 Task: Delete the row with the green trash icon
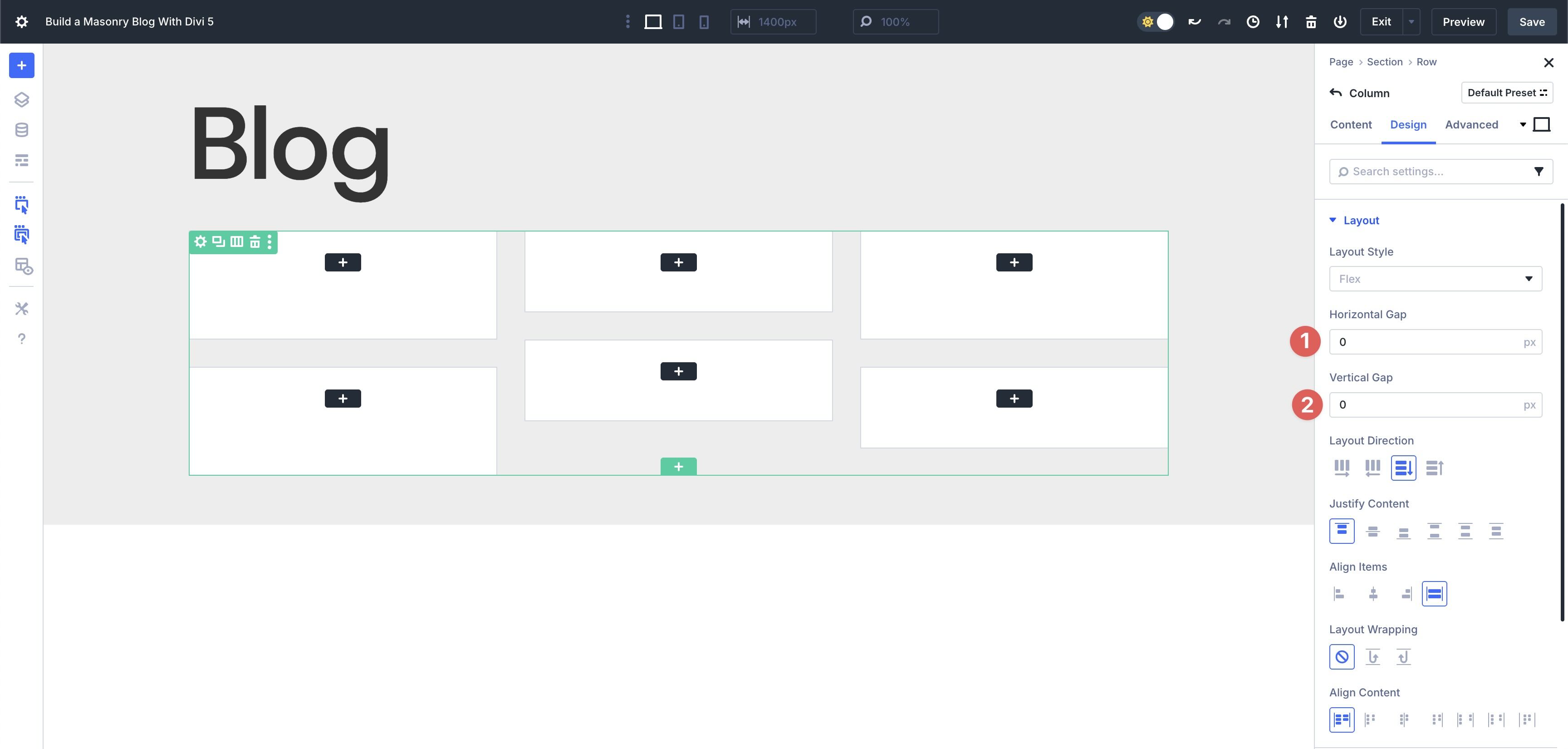(x=255, y=242)
